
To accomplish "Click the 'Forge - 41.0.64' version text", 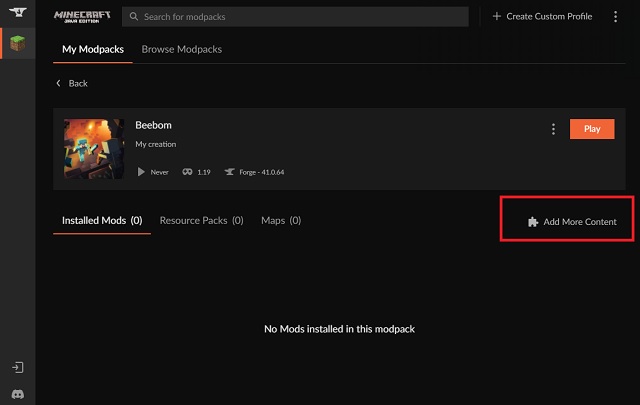I will tap(262, 172).
